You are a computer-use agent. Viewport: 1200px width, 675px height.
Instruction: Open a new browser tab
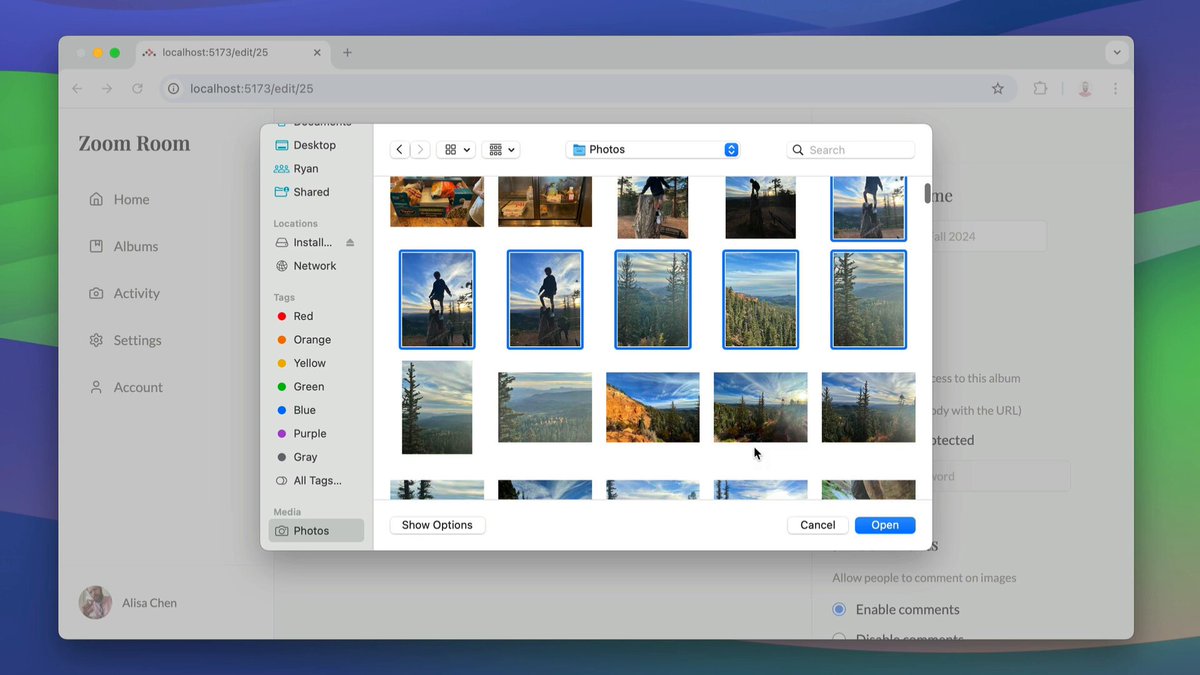pos(347,53)
